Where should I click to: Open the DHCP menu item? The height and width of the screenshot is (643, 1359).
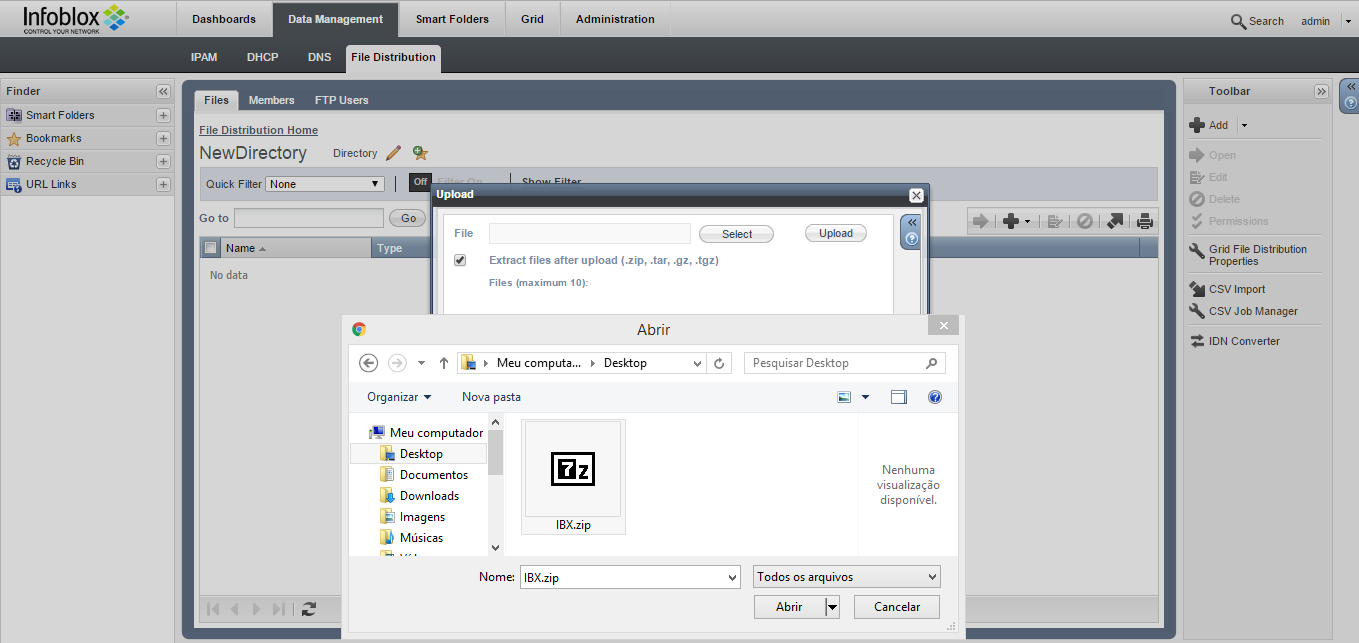click(x=262, y=58)
